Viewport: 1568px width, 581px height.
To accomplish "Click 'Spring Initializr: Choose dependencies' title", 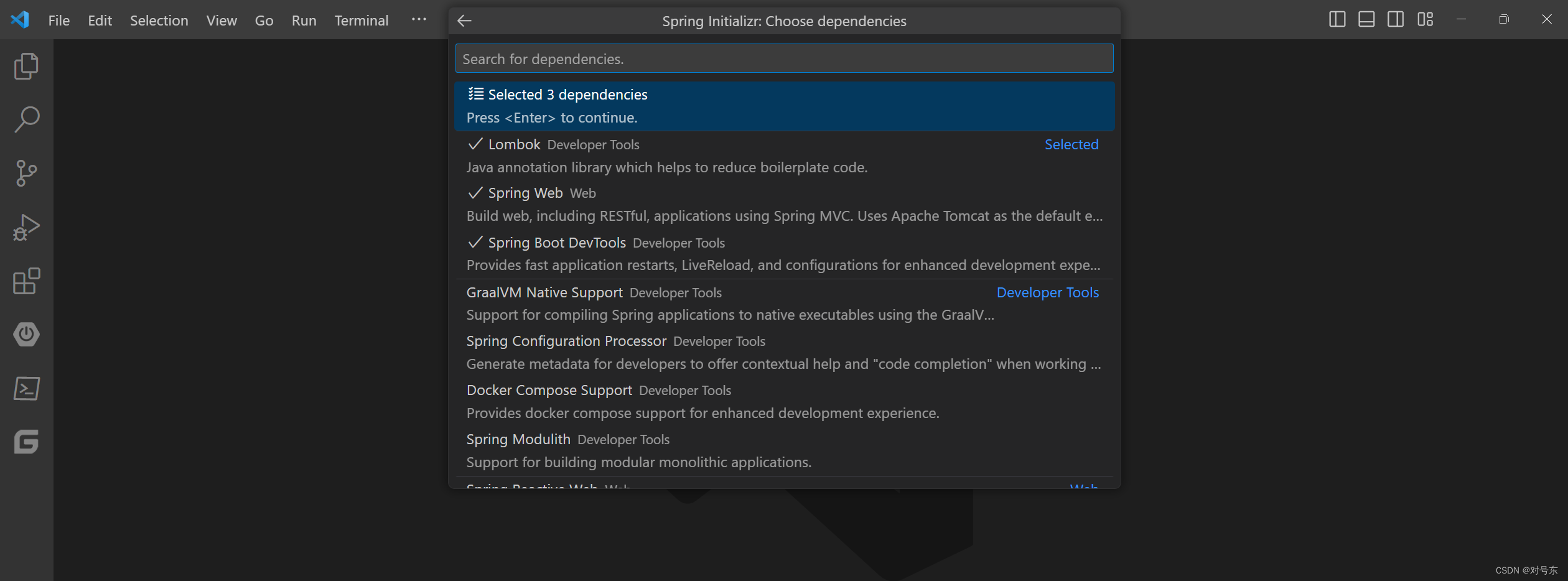I will click(x=784, y=21).
